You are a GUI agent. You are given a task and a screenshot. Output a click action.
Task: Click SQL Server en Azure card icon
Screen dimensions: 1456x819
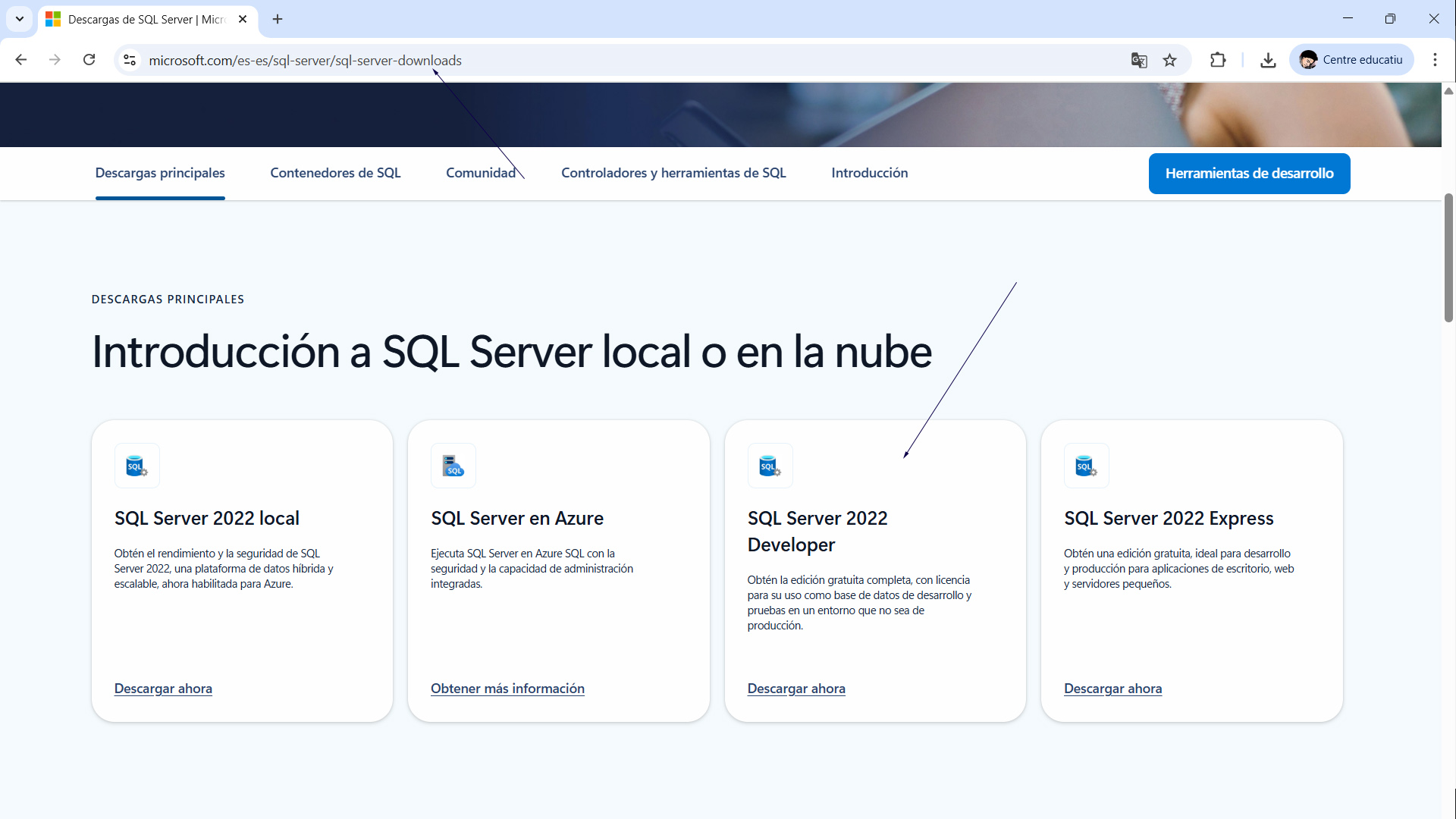[453, 466]
